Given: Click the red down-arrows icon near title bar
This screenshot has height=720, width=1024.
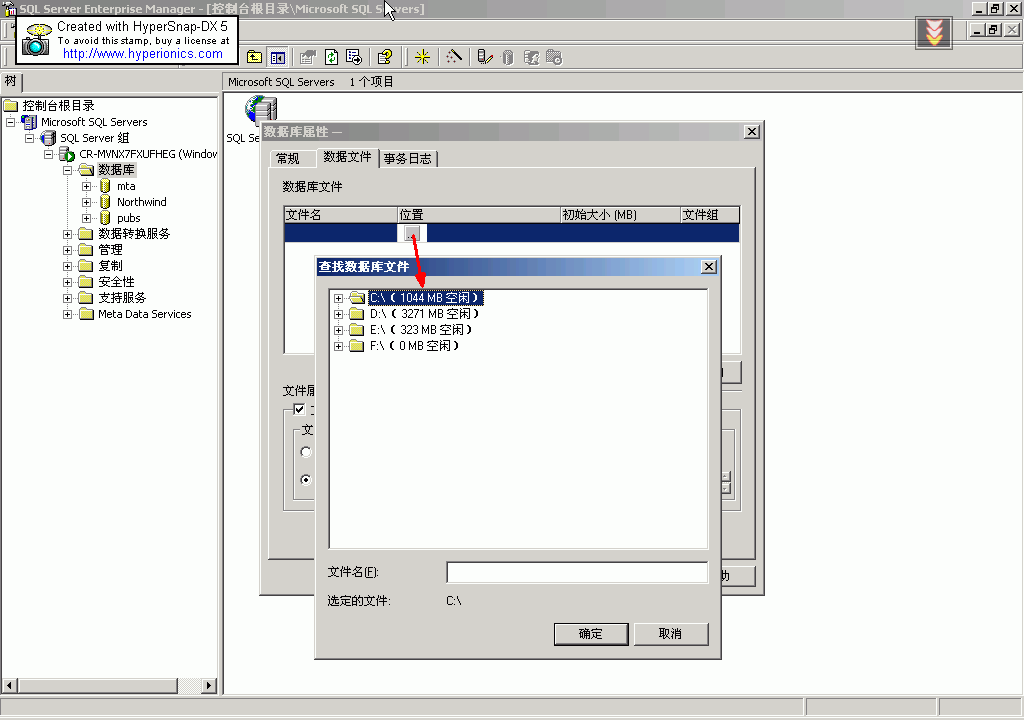Looking at the screenshot, I should (x=934, y=32).
